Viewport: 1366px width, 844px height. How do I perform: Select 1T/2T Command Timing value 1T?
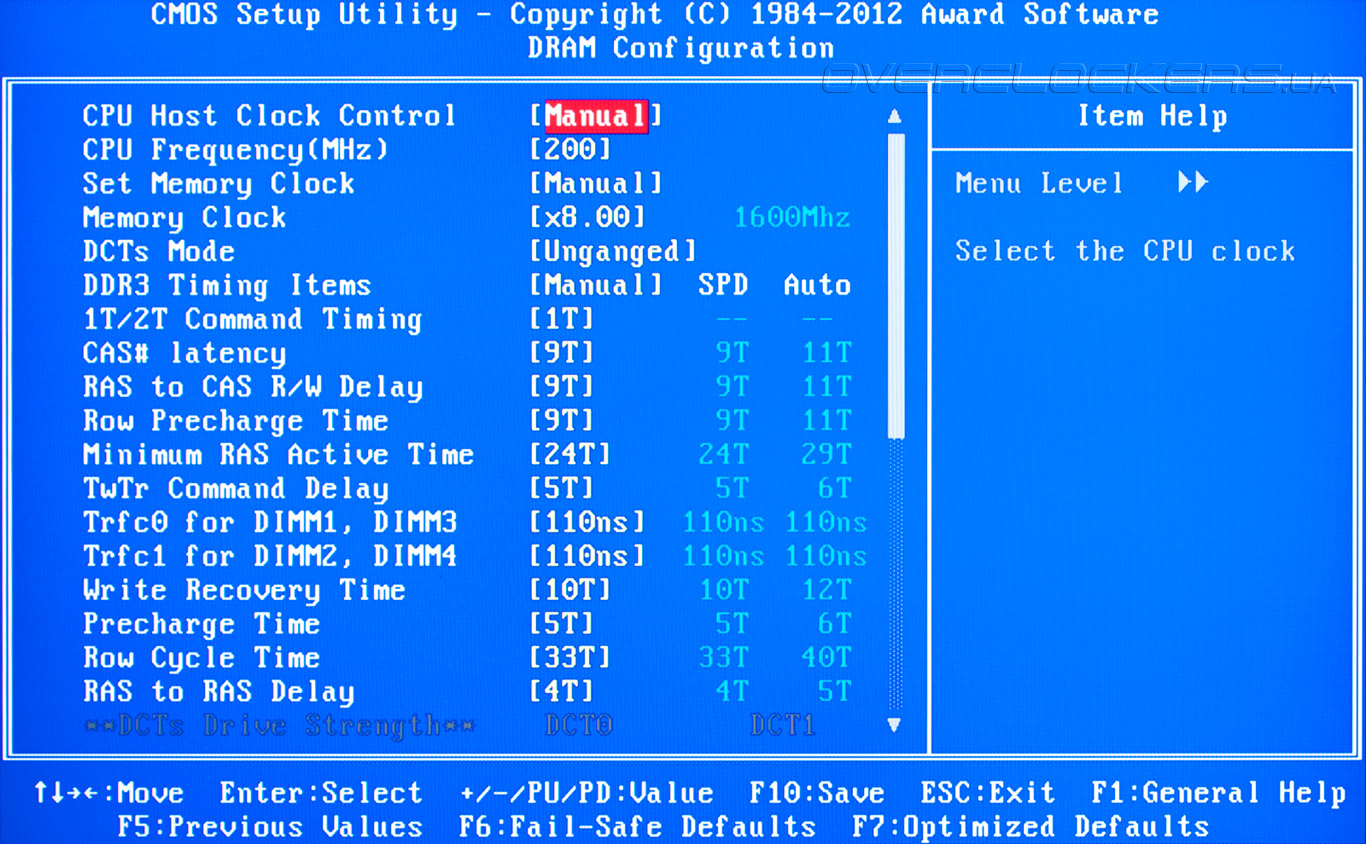point(562,320)
